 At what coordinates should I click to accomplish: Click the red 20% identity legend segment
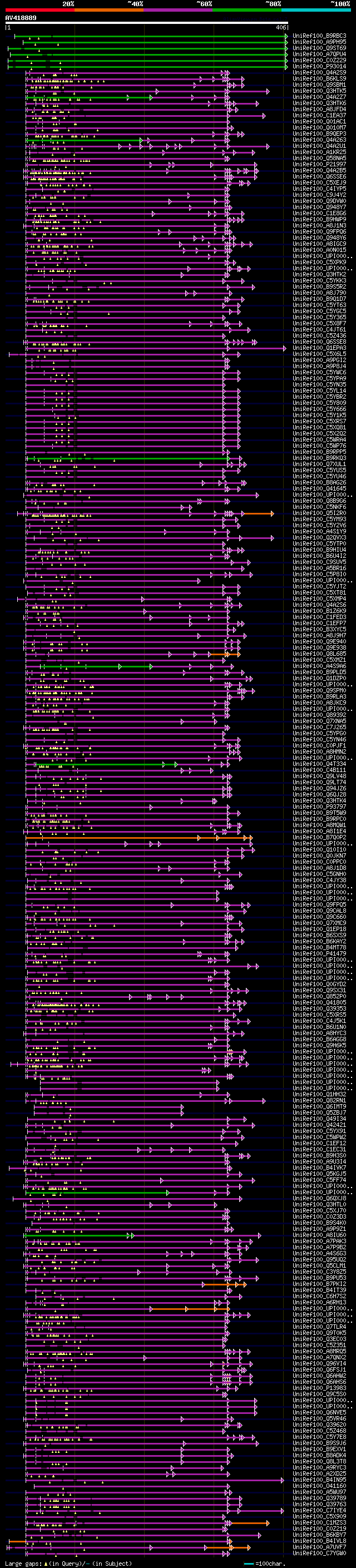pos(39,10)
